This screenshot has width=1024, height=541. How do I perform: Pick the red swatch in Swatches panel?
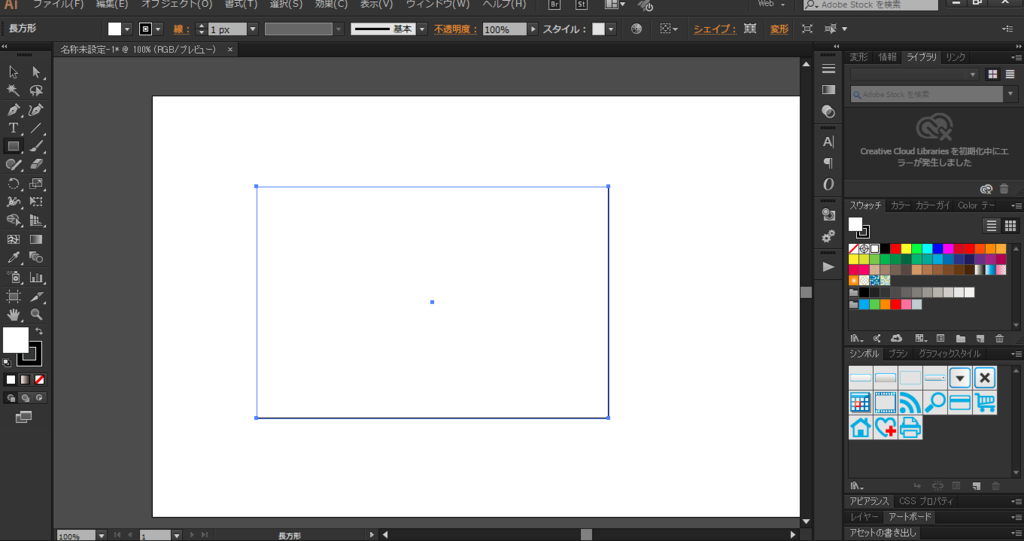895,248
